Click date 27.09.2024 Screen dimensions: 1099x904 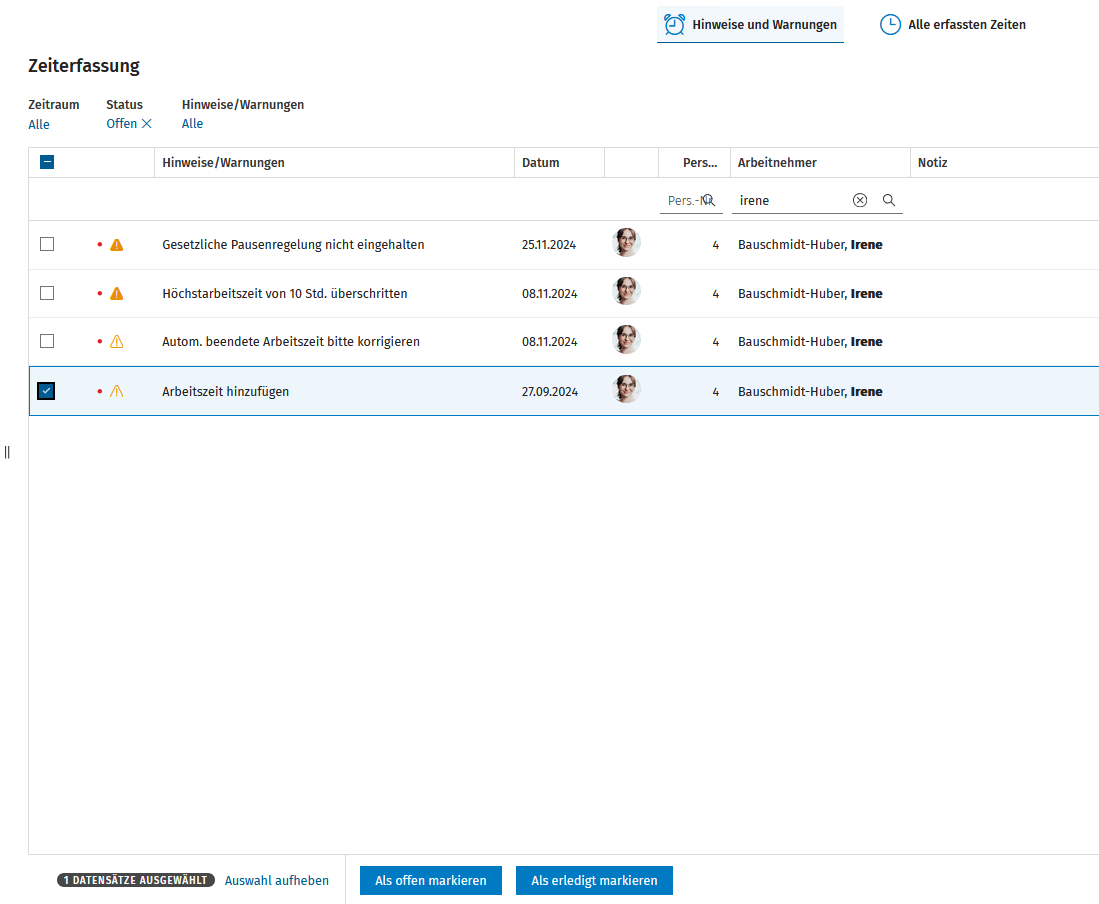550,392
